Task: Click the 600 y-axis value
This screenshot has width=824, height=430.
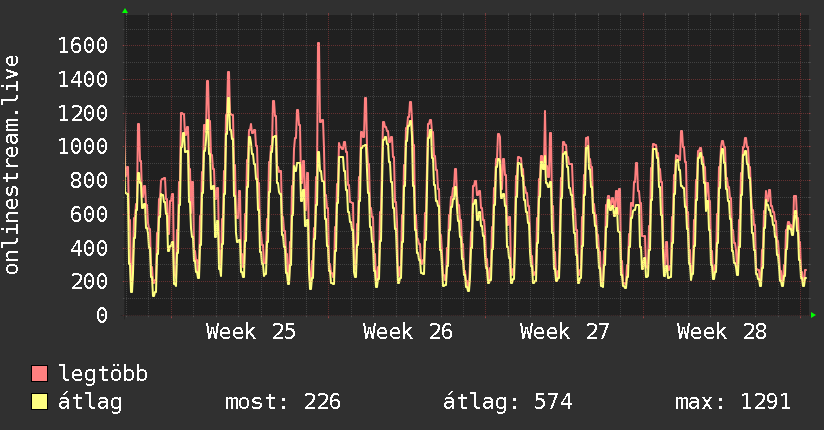Action: 89,214
